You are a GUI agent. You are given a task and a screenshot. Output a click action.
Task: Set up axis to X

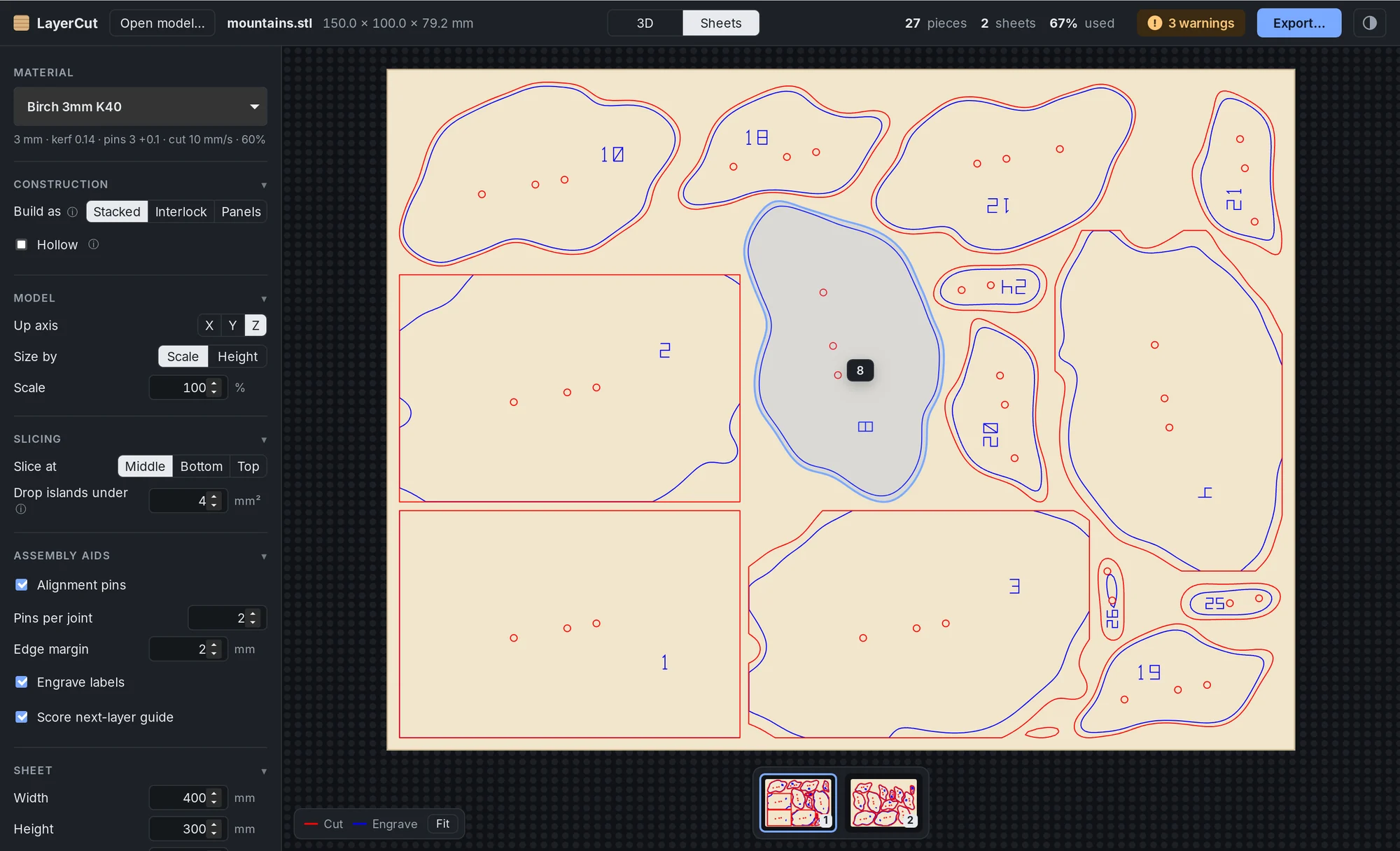[209, 325]
